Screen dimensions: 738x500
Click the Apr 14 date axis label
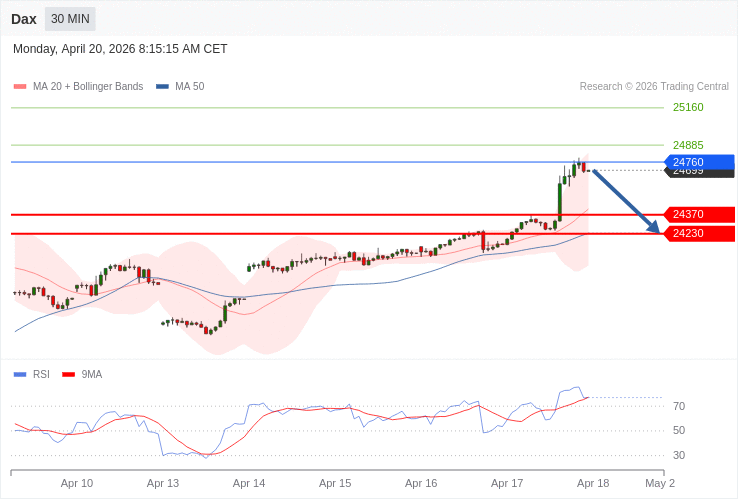tap(249, 483)
